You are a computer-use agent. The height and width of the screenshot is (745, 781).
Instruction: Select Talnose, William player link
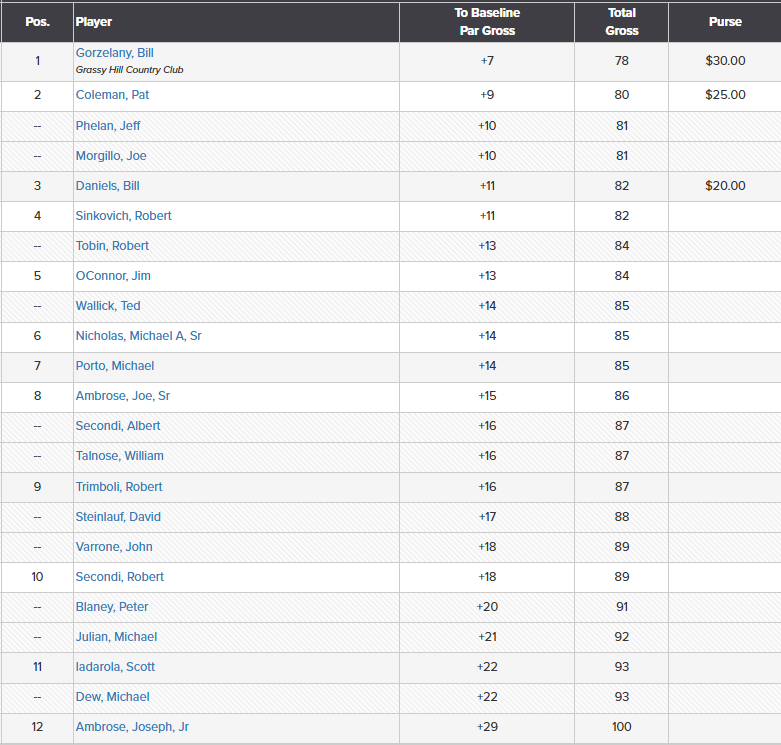(x=119, y=456)
